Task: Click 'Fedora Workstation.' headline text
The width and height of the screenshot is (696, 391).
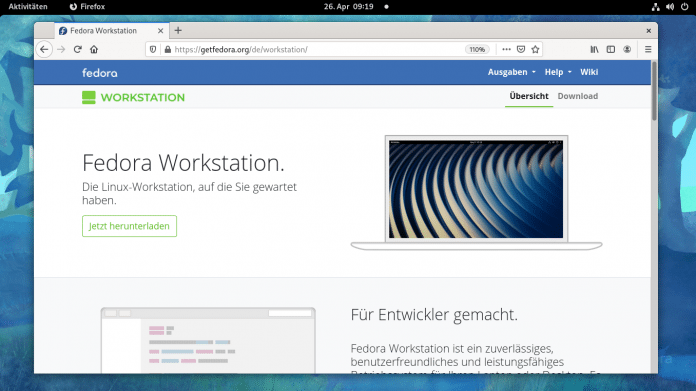Action: coord(183,162)
